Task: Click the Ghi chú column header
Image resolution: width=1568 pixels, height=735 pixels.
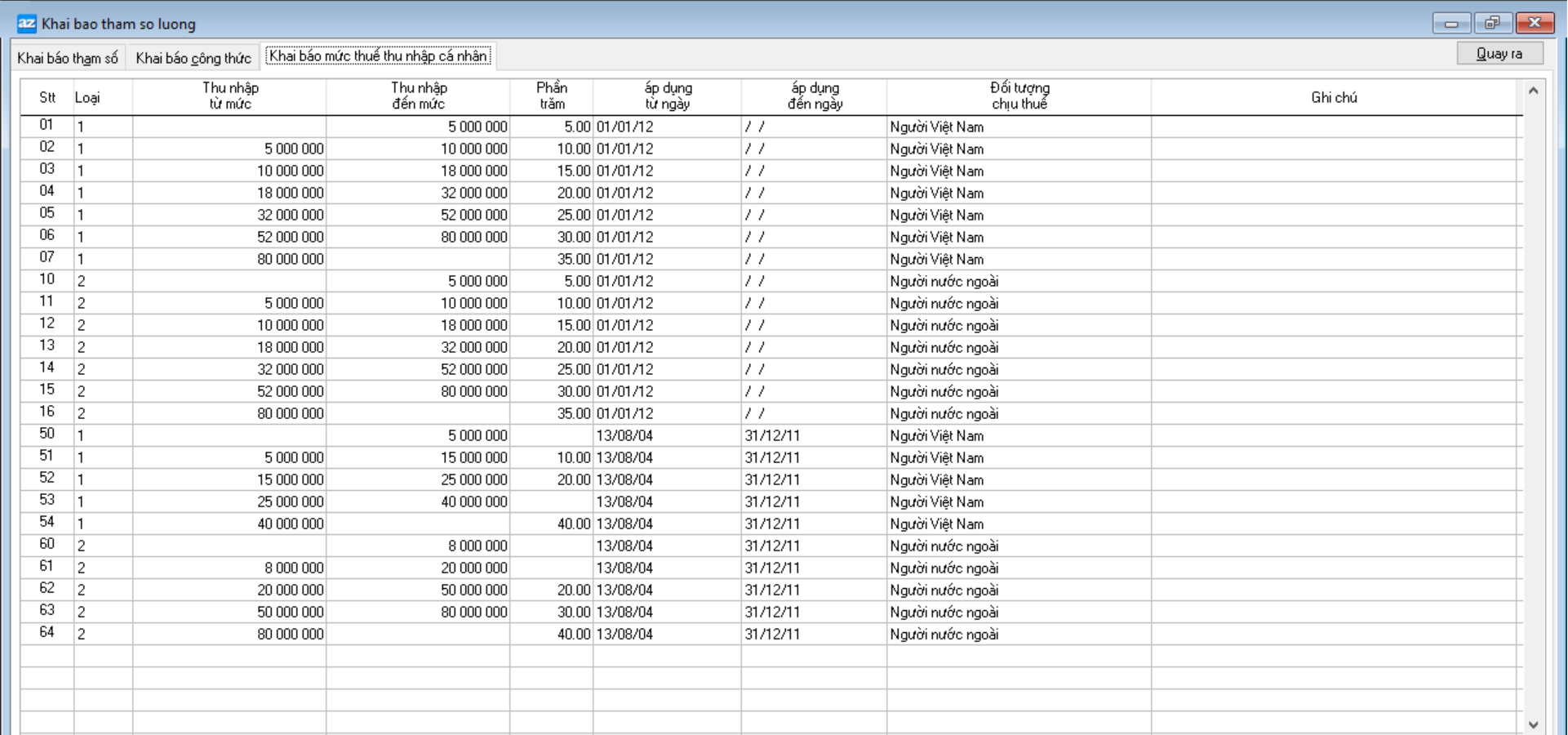Action: coord(1334,97)
